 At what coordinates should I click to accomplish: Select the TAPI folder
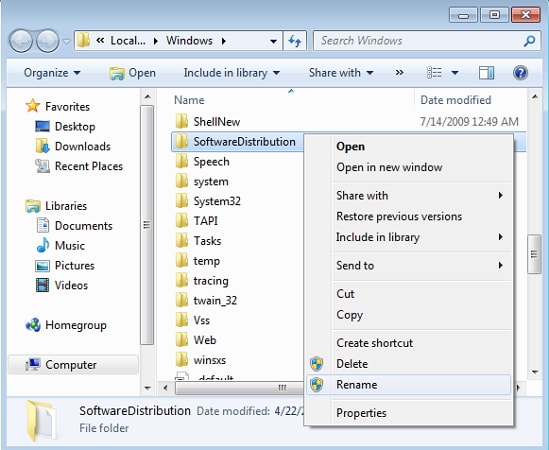coord(196,221)
